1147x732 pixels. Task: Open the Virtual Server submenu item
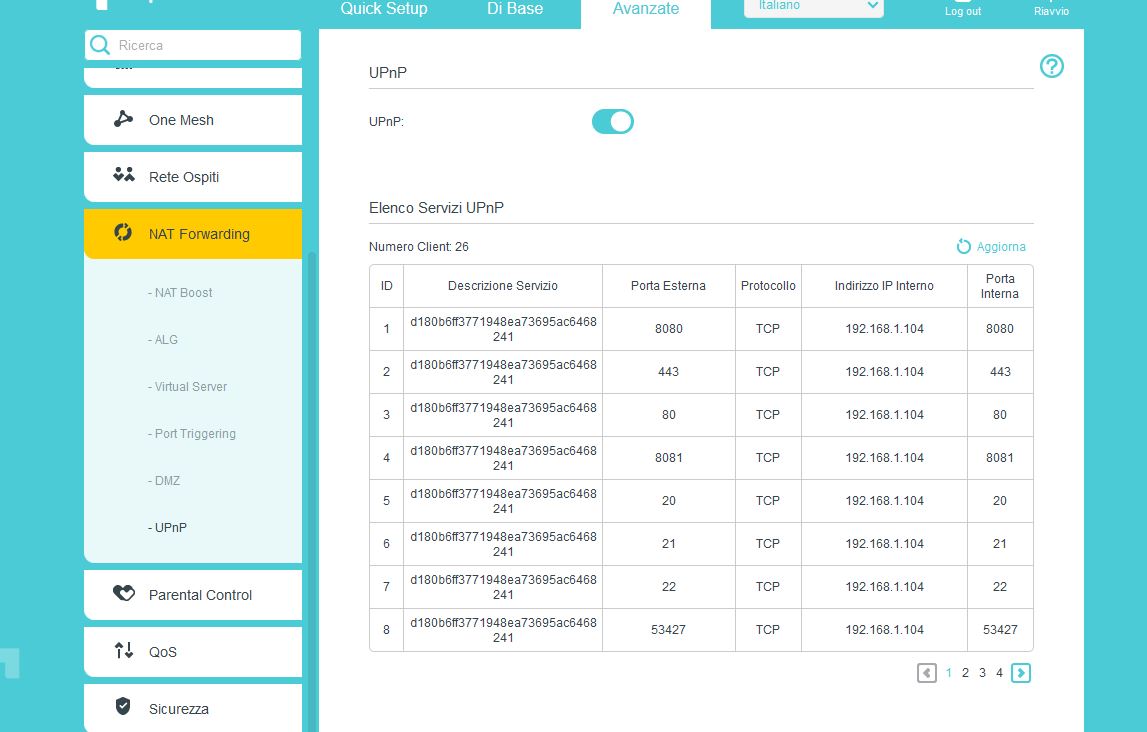(190, 387)
